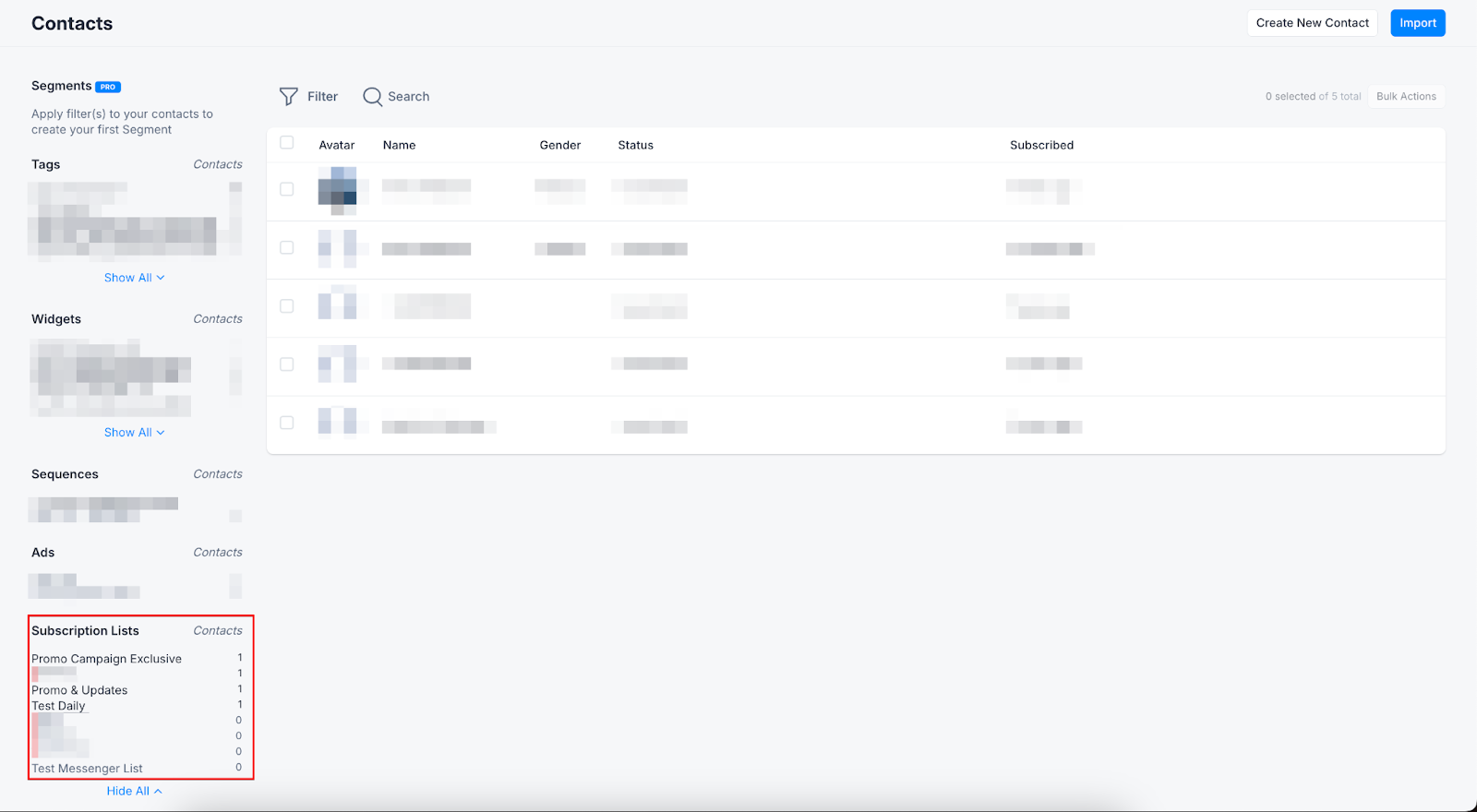Image resolution: width=1477 pixels, height=812 pixels.
Task: Click the PRO badge next to Segments
Action: click(x=108, y=87)
